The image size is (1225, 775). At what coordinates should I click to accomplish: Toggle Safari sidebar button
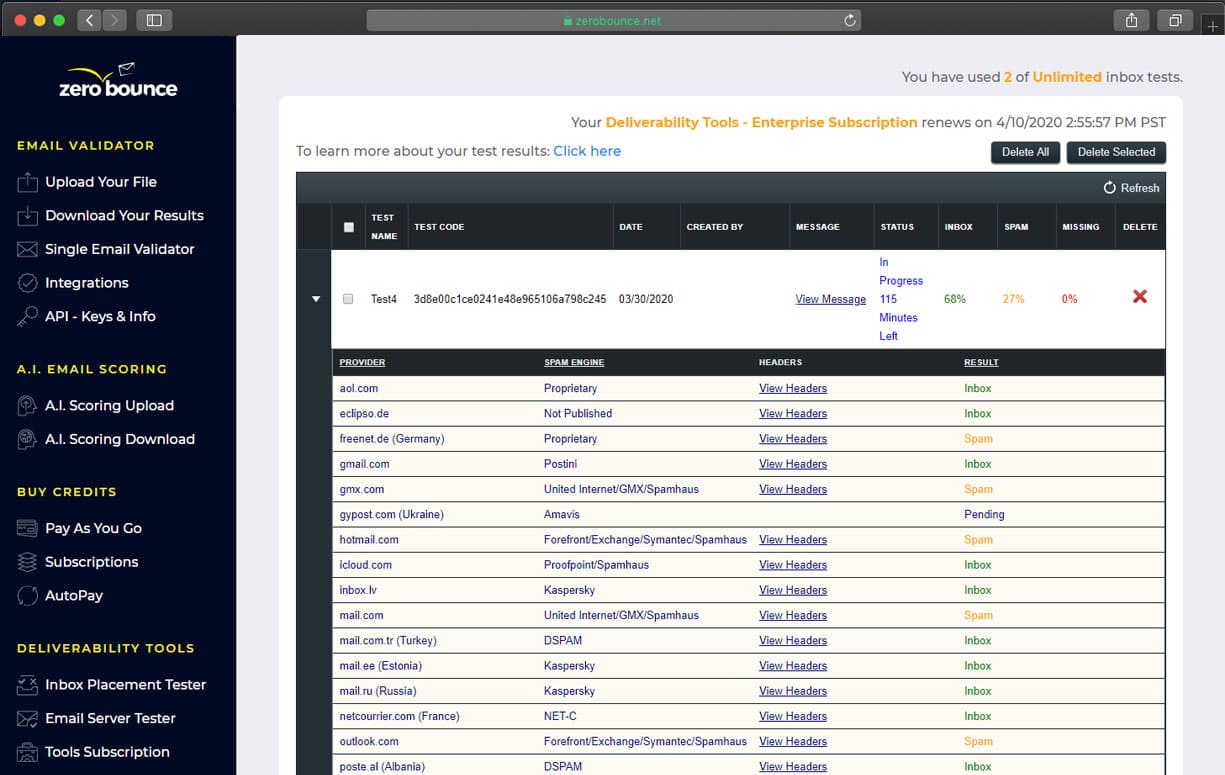click(x=154, y=20)
